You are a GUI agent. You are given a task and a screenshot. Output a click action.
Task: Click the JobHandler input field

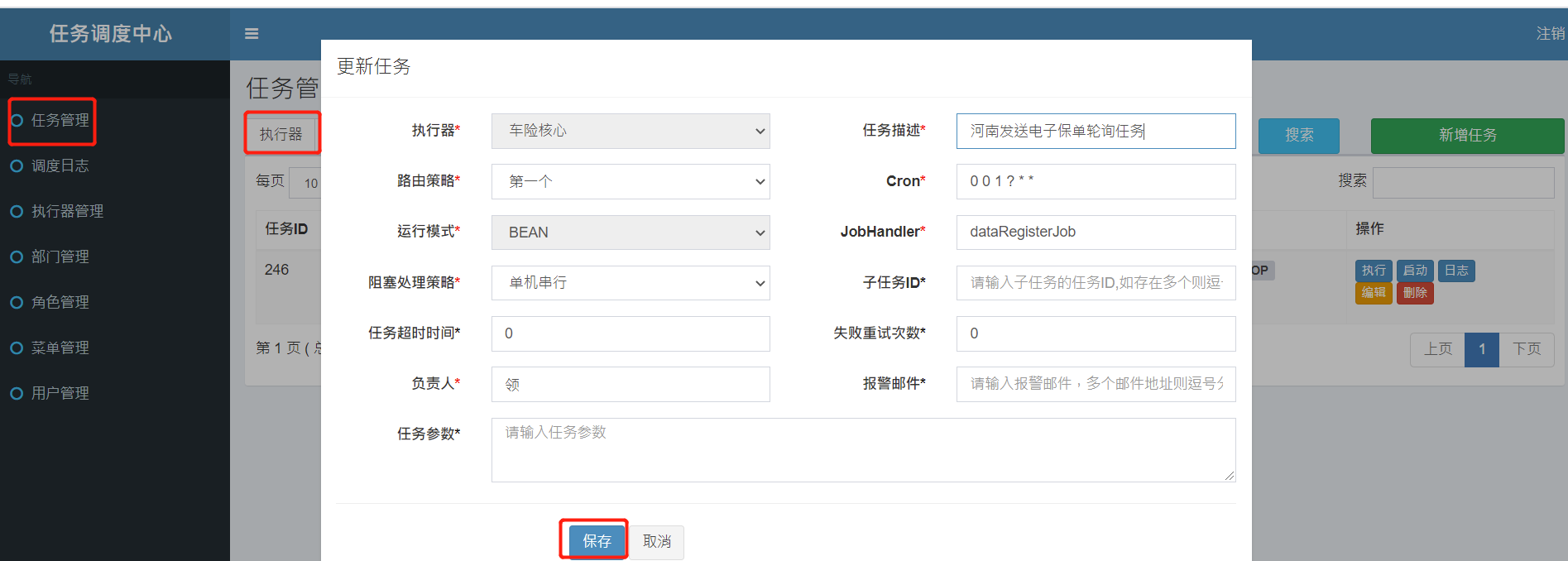click(x=1096, y=233)
